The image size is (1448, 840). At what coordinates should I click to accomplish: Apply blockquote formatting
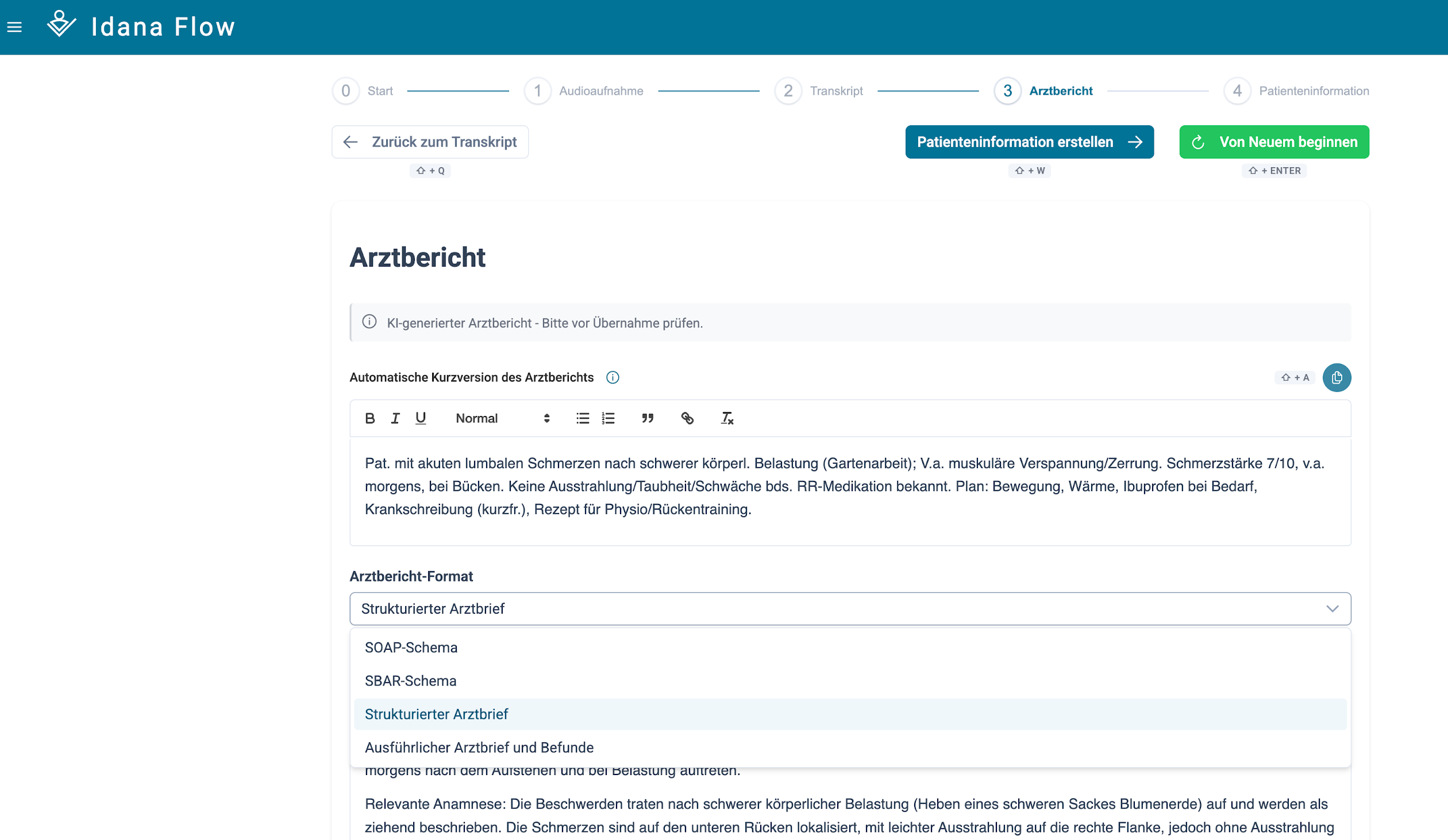648,418
